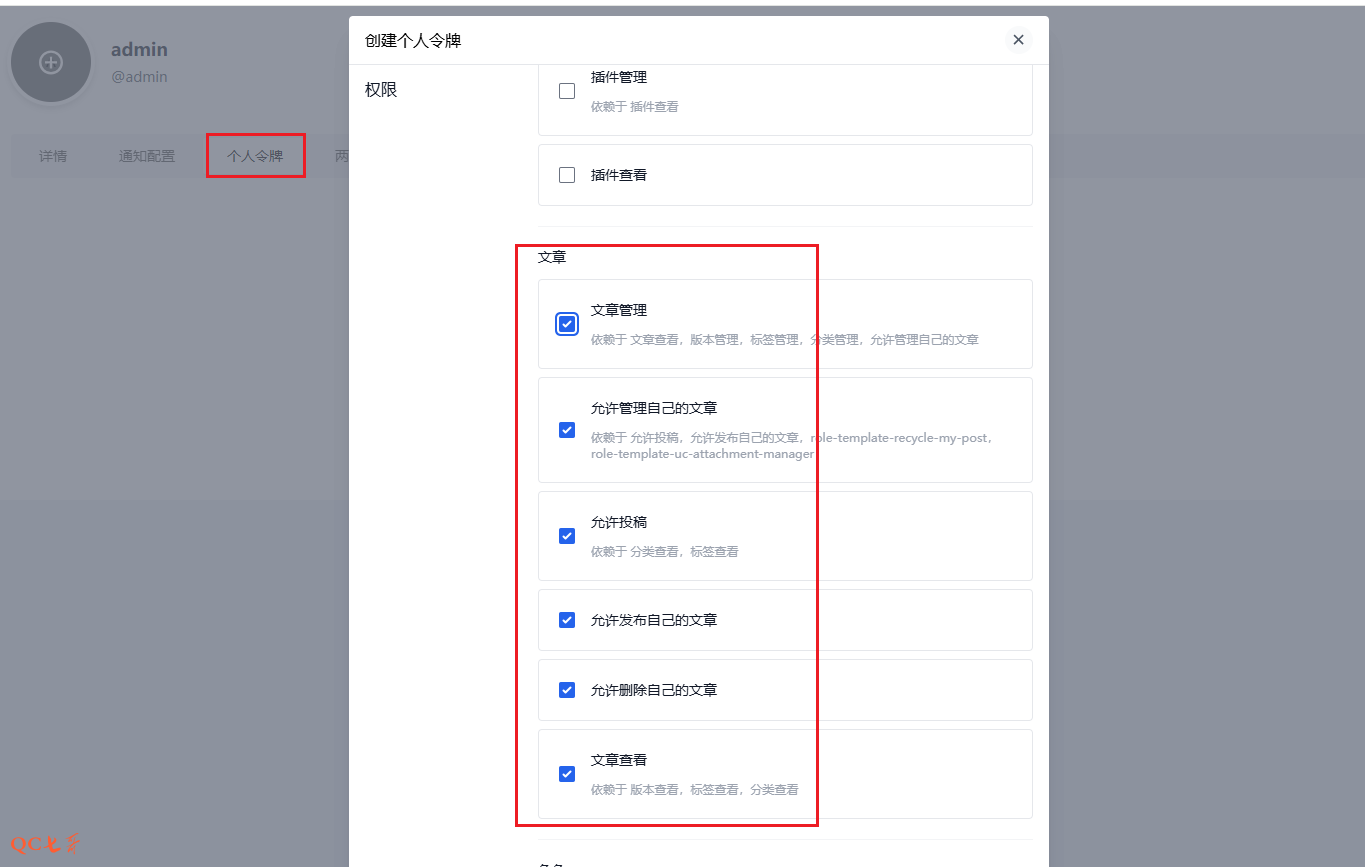Toggle the 允许管理自己的文章 checkbox
This screenshot has height=867, width=1365.
567,430
